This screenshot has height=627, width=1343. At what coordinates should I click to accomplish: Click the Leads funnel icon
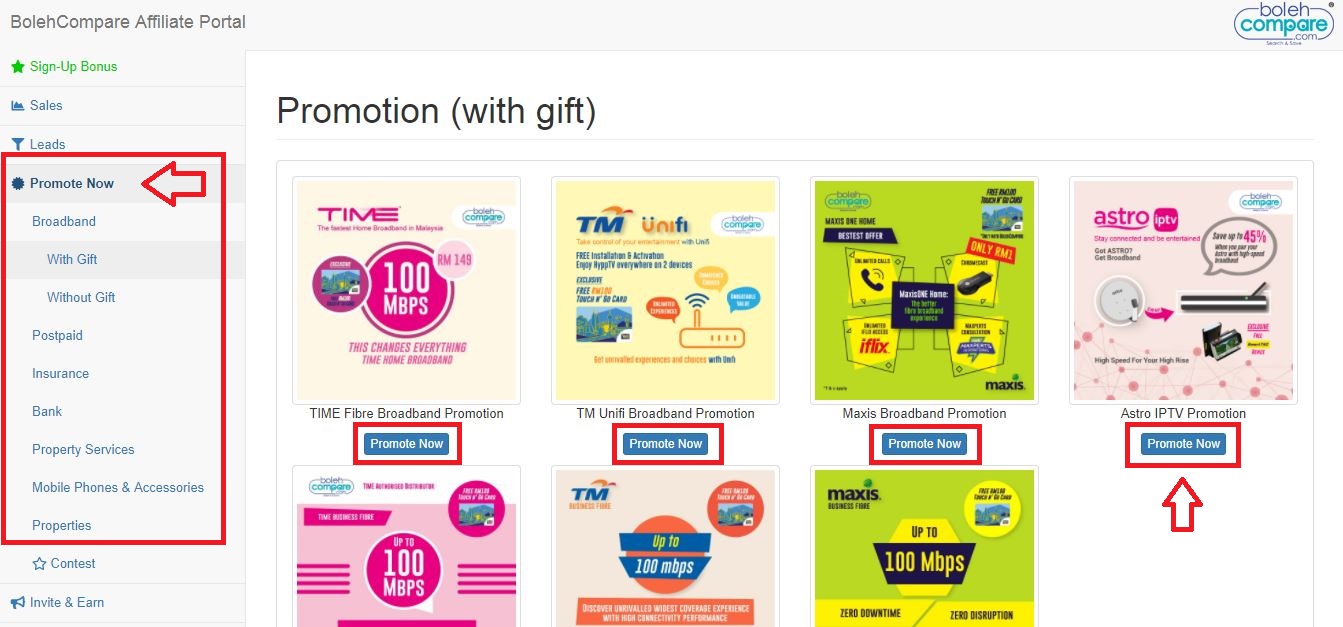(x=17, y=144)
